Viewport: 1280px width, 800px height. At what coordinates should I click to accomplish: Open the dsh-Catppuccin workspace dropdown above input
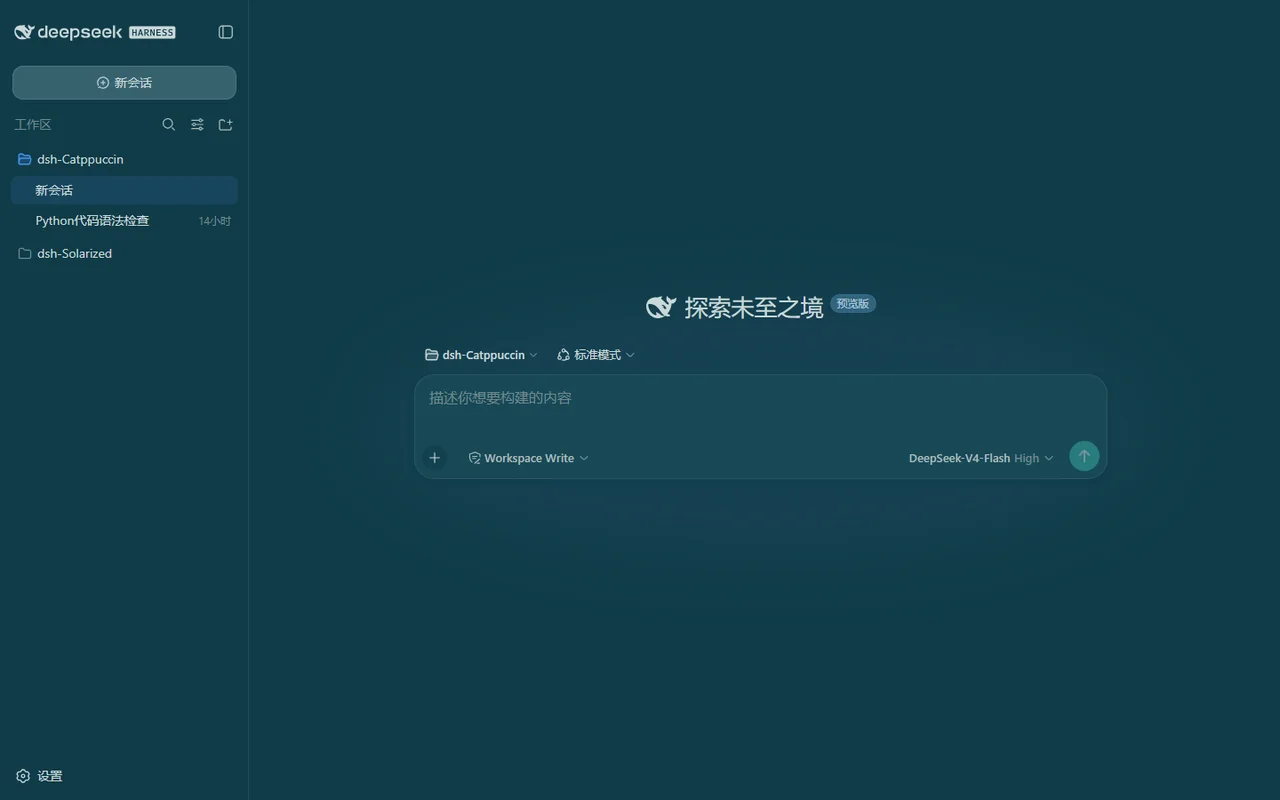[481, 355]
